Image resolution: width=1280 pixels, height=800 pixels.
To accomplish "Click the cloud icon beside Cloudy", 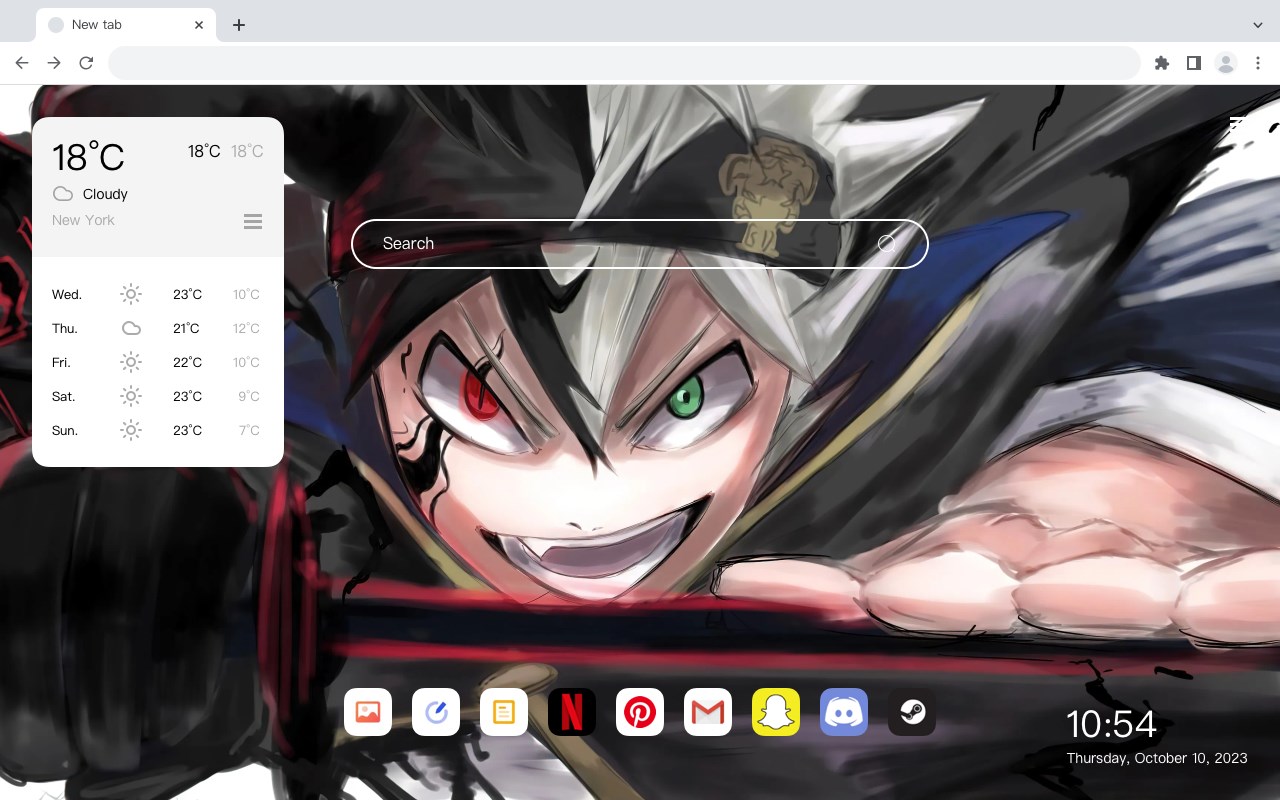I will (63, 194).
